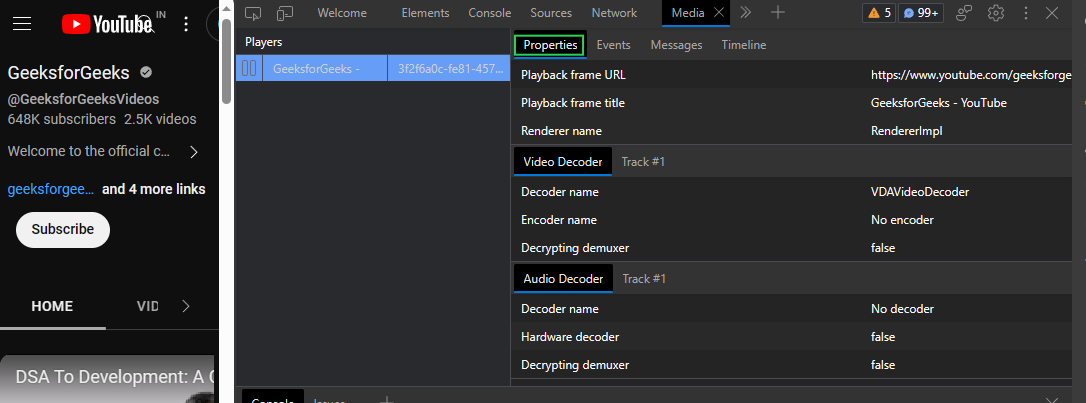Click the paused player icon in Players list
Viewport: 1086px width, 403px height.
coord(249,68)
